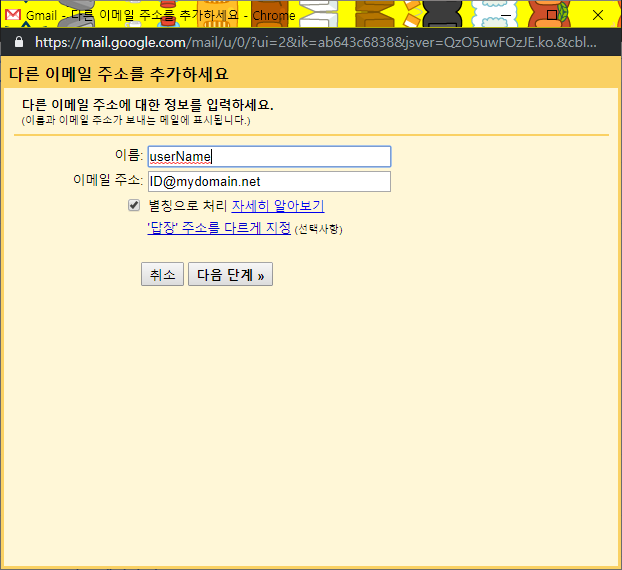The height and width of the screenshot is (570, 622).
Task: Click note (이름과 이메일 주소가 보내는 메일에 표시됩니다.)
Action: 136,120
